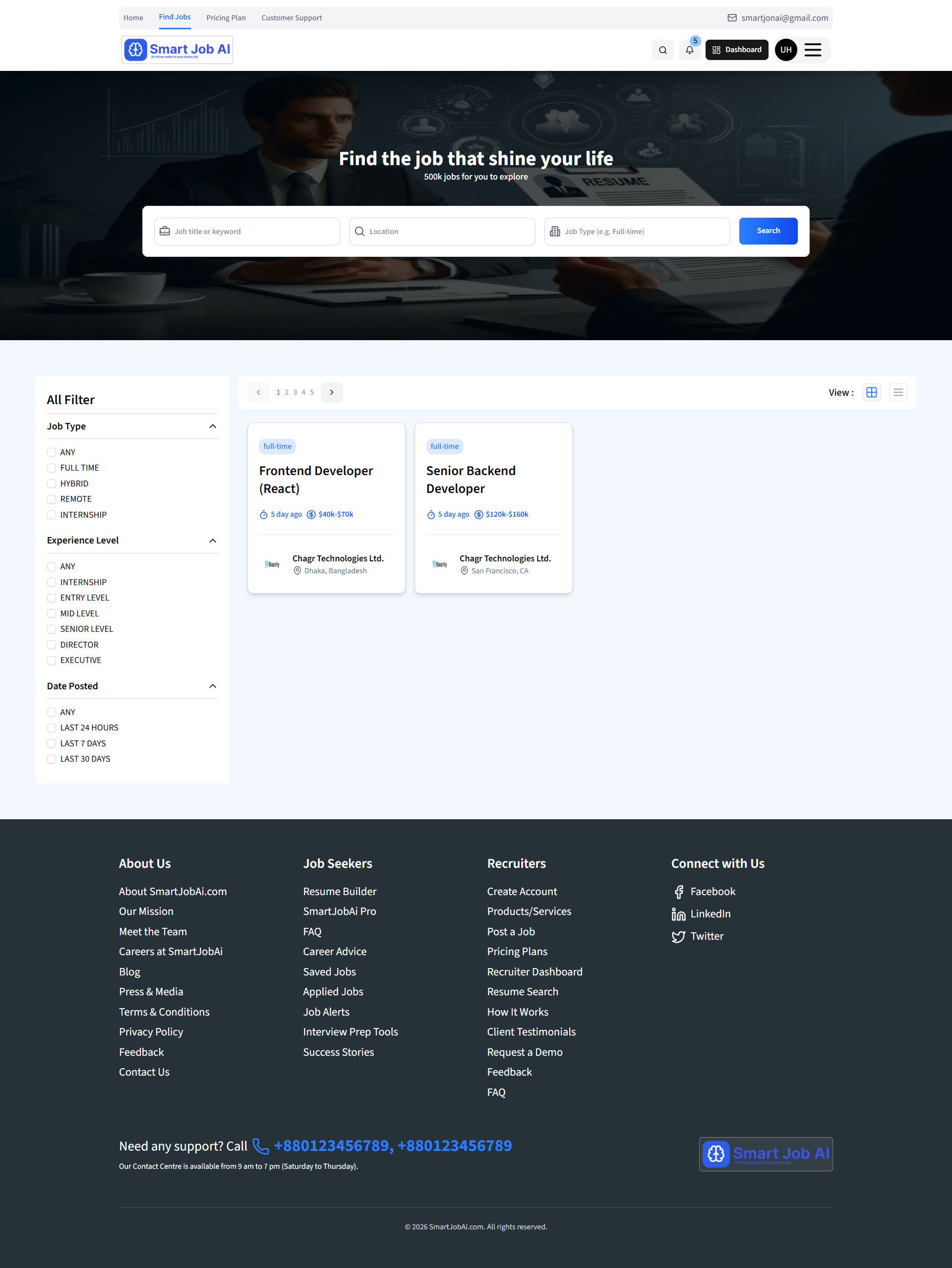
Task: Click the Smart Job AI footer logo
Action: [x=766, y=1154]
